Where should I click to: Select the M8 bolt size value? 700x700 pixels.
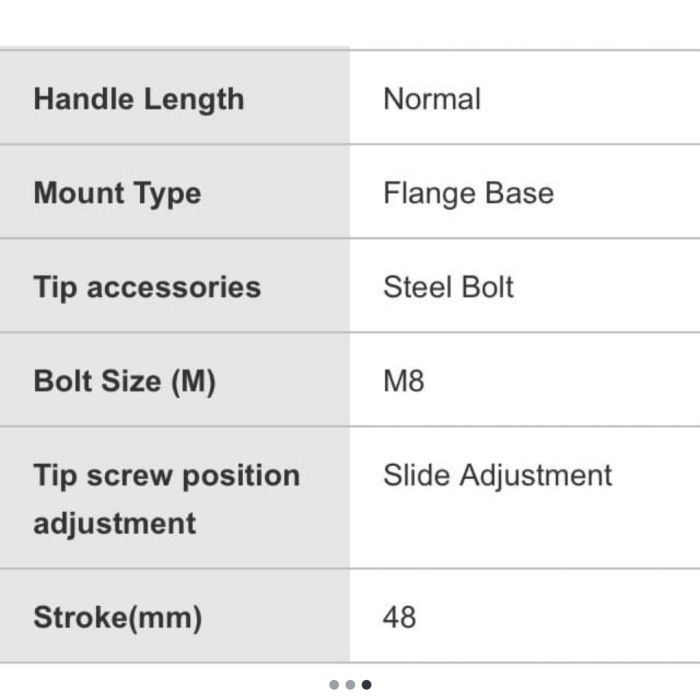pos(404,381)
